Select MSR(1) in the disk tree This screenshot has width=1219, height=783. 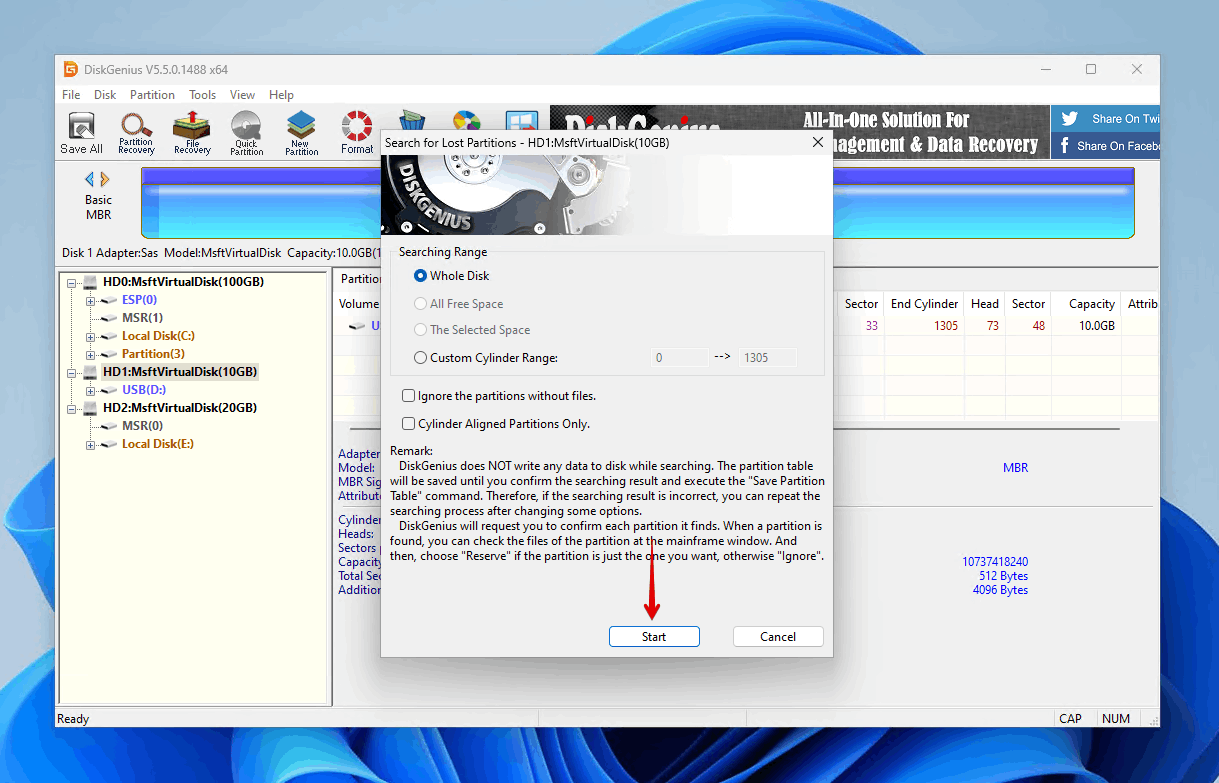click(x=142, y=318)
